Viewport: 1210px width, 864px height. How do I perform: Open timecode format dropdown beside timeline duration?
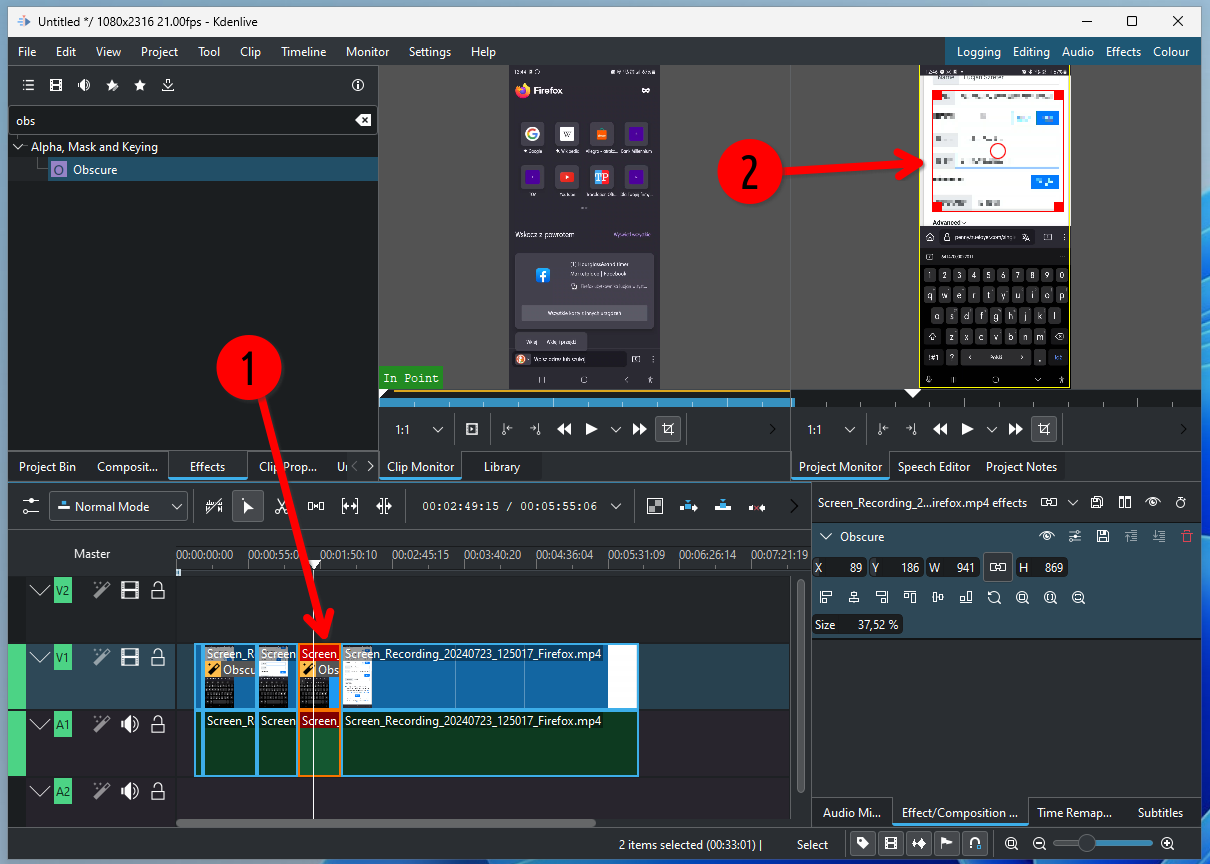click(614, 506)
